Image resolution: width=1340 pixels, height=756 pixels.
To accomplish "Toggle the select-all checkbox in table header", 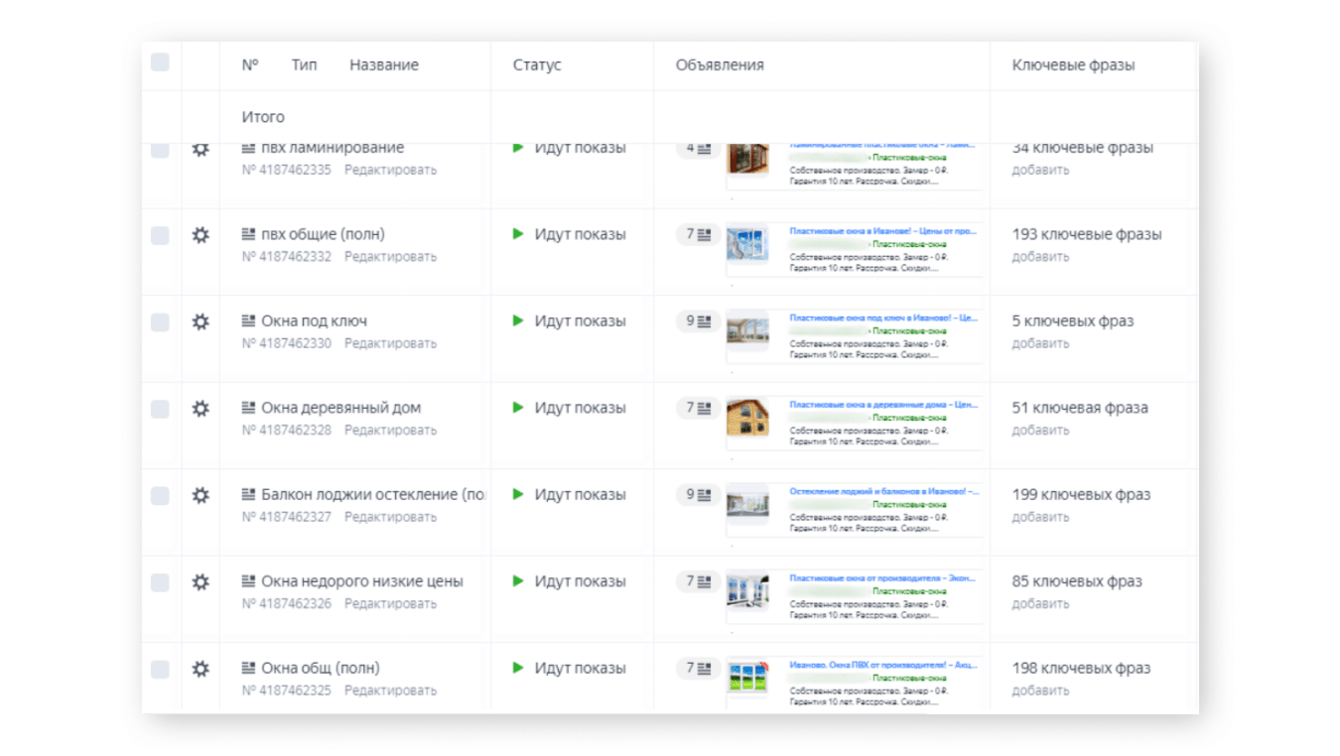I will coord(160,63).
